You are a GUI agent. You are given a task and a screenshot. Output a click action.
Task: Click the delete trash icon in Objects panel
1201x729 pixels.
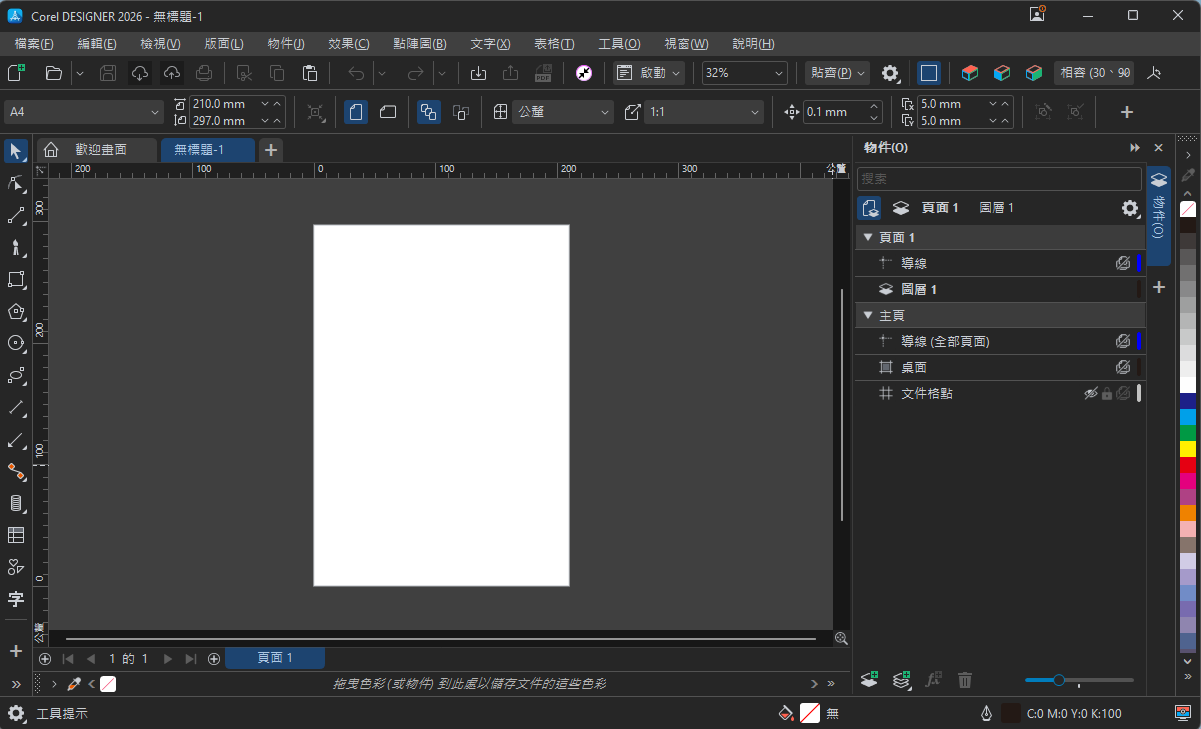(x=965, y=680)
